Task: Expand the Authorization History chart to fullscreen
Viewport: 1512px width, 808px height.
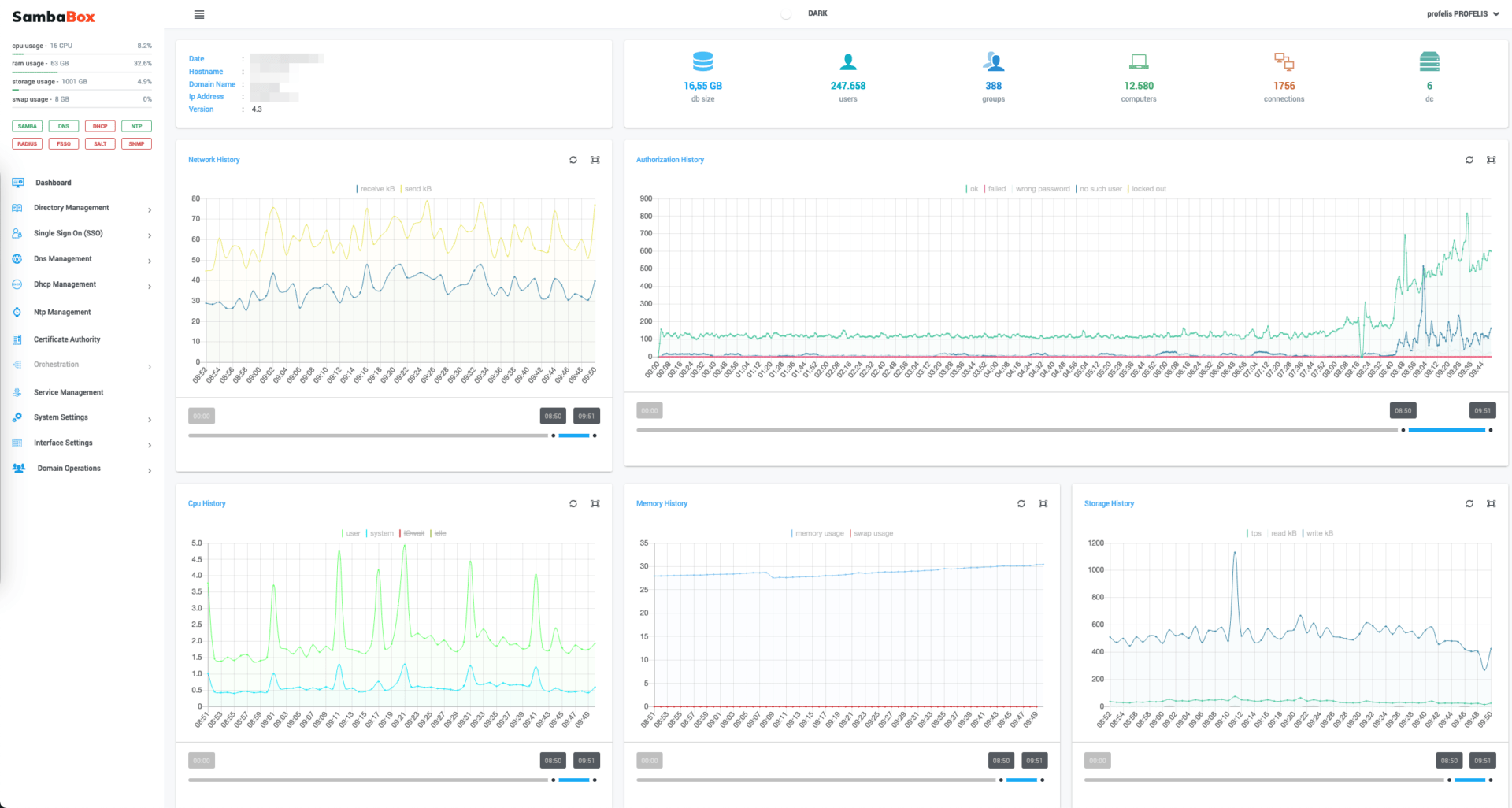Action: coord(1491,160)
